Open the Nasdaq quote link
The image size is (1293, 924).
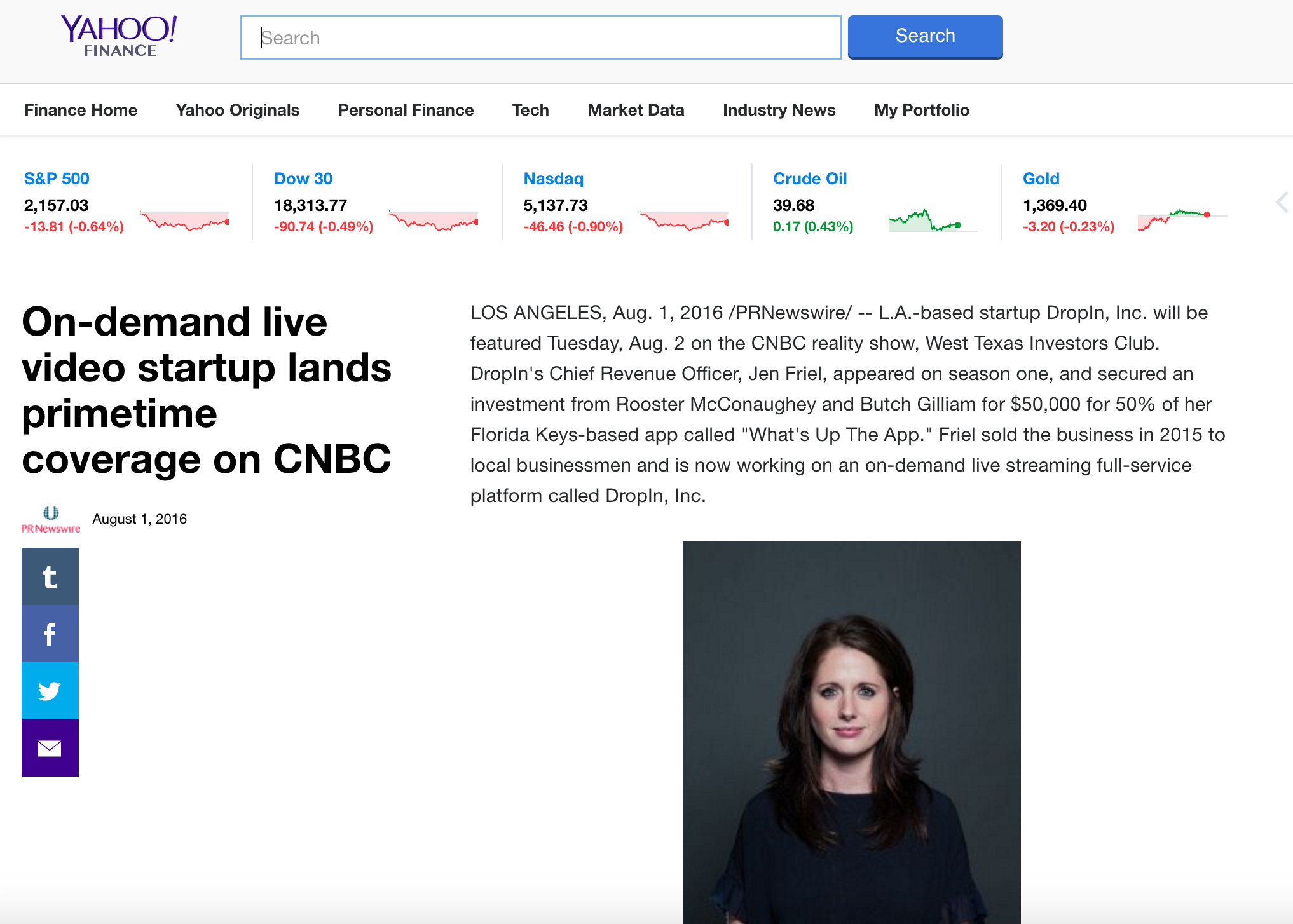coord(554,179)
